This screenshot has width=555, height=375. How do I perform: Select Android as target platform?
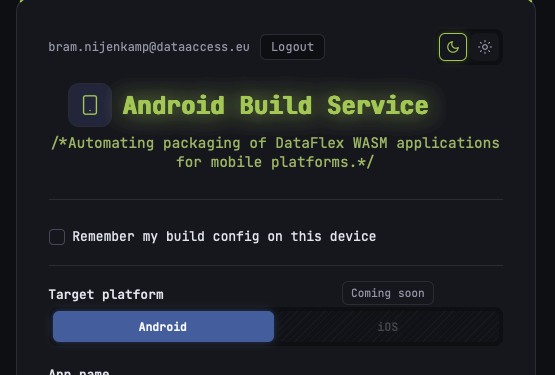tap(163, 326)
